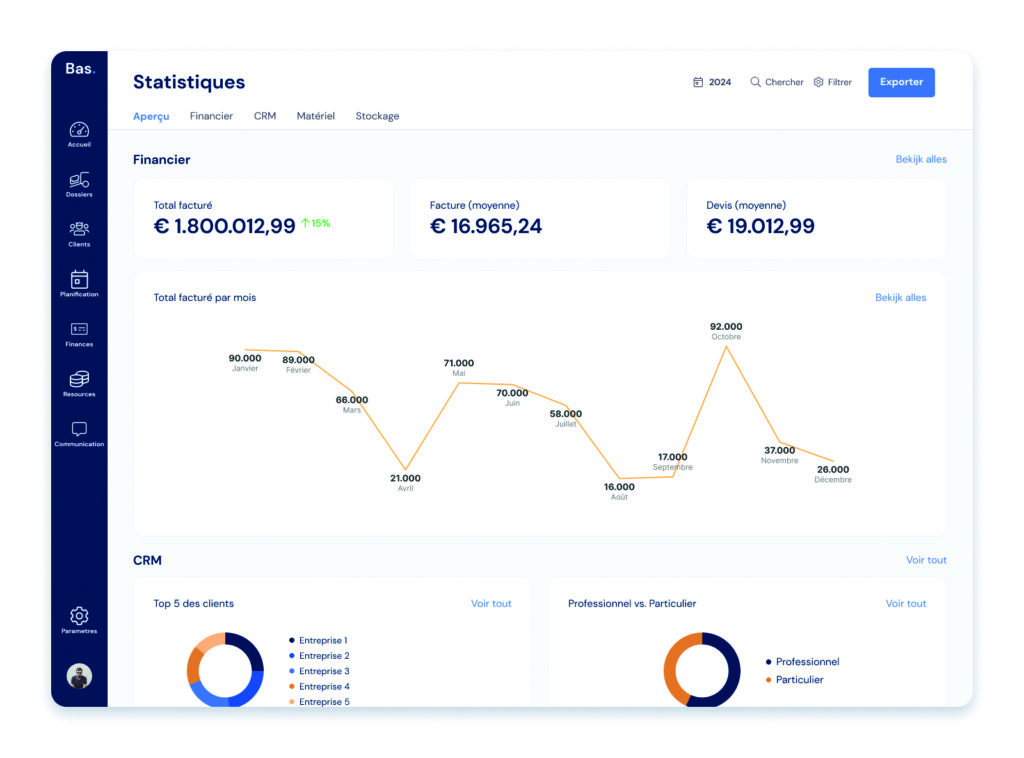Click the Octobre 92.000 data point
Image resolution: width=1024 pixels, height=758 pixels.
pyautogui.click(x=725, y=347)
